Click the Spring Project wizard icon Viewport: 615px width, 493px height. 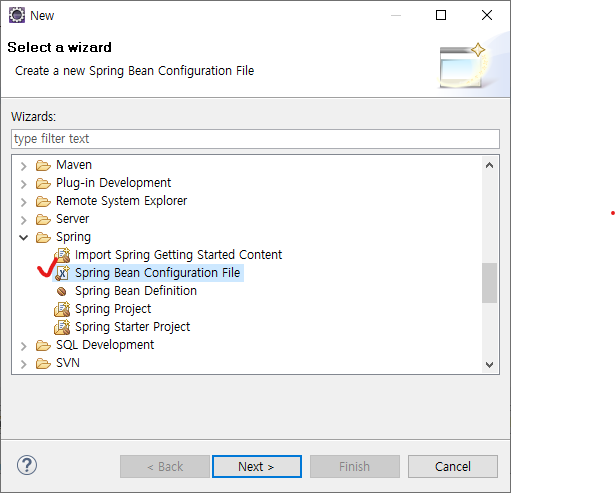click(x=62, y=309)
